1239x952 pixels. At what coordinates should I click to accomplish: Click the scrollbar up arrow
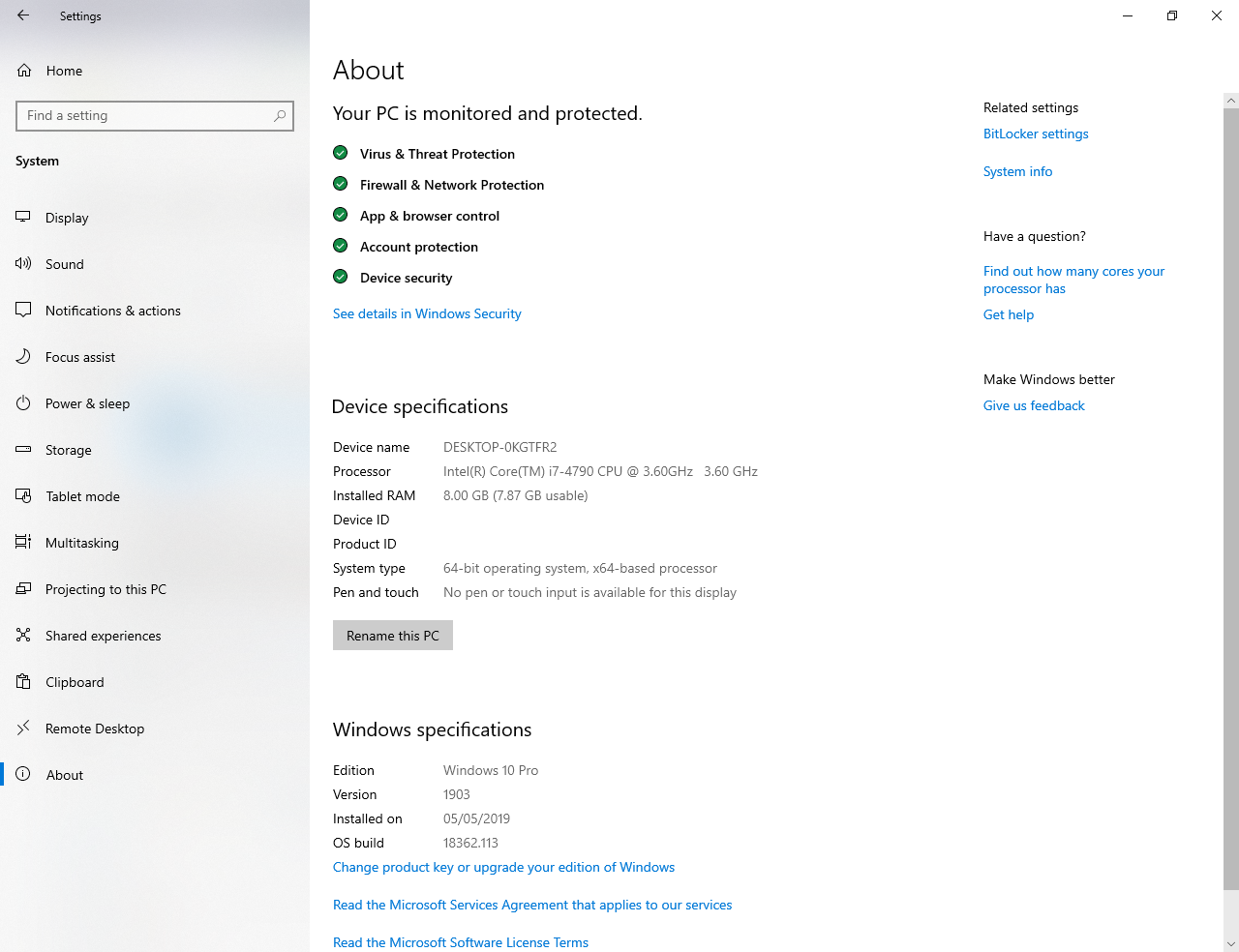click(x=1231, y=100)
